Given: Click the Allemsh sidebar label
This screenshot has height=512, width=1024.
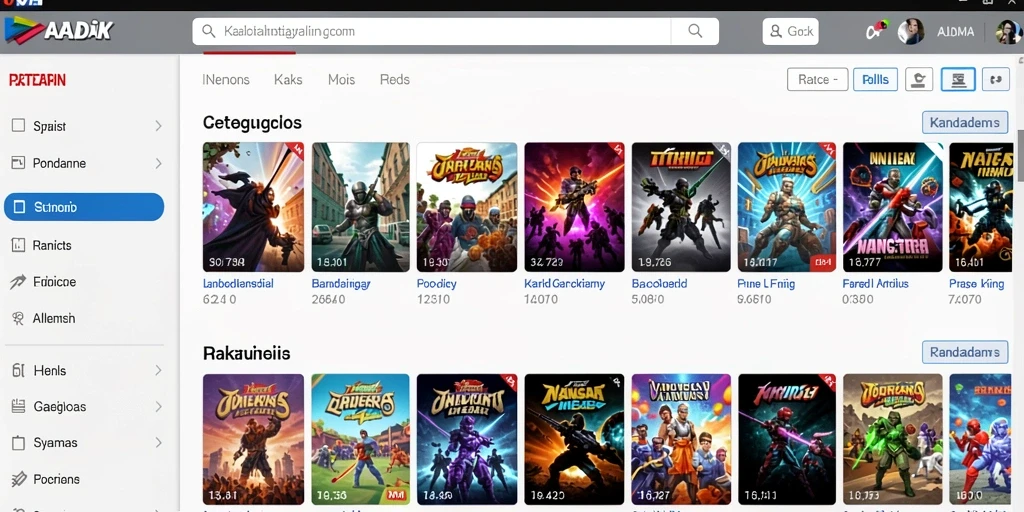Looking at the screenshot, I should point(54,319).
